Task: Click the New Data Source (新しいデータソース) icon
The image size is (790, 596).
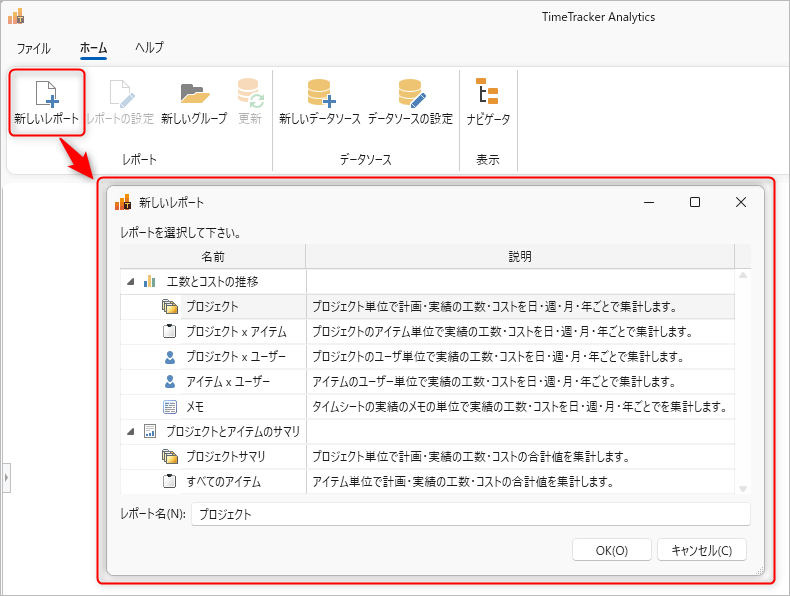Action: [x=320, y=94]
